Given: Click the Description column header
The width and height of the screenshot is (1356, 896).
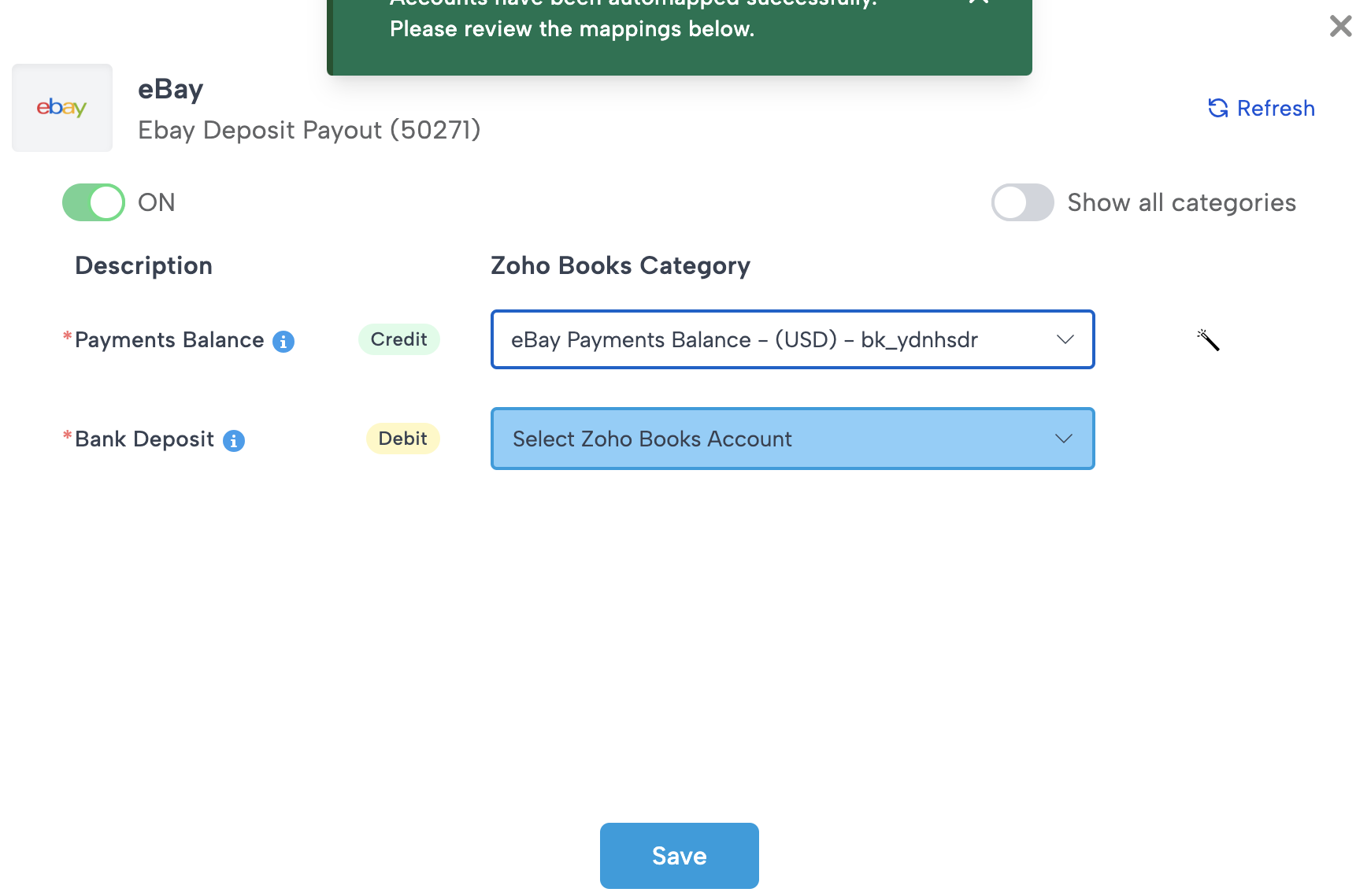Looking at the screenshot, I should point(143,265).
